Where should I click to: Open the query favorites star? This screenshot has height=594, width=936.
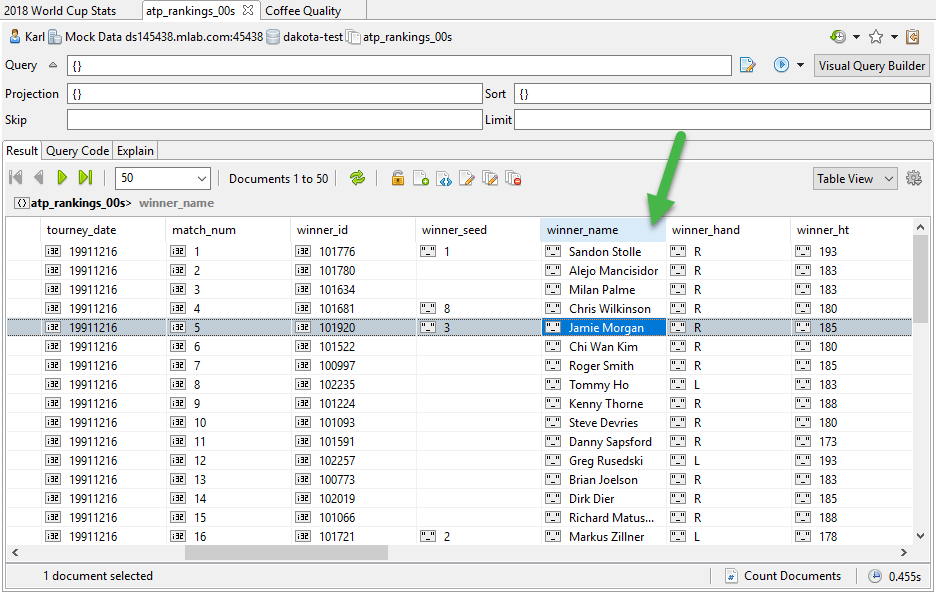(x=876, y=37)
